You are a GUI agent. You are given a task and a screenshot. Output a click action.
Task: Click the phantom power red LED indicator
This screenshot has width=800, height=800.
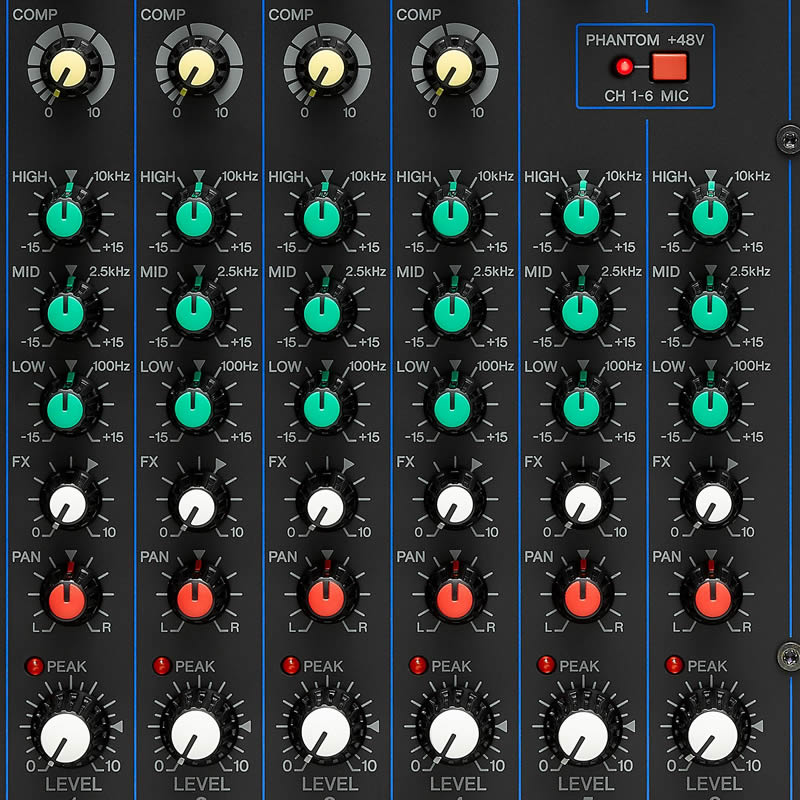(624, 67)
